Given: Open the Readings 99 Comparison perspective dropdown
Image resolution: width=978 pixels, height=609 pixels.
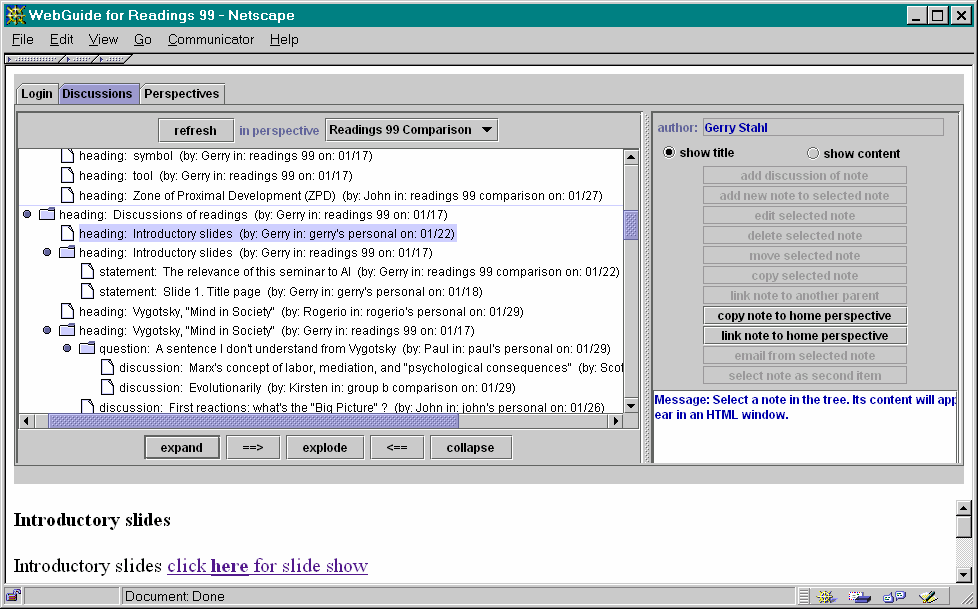Looking at the screenshot, I should [412, 130].
